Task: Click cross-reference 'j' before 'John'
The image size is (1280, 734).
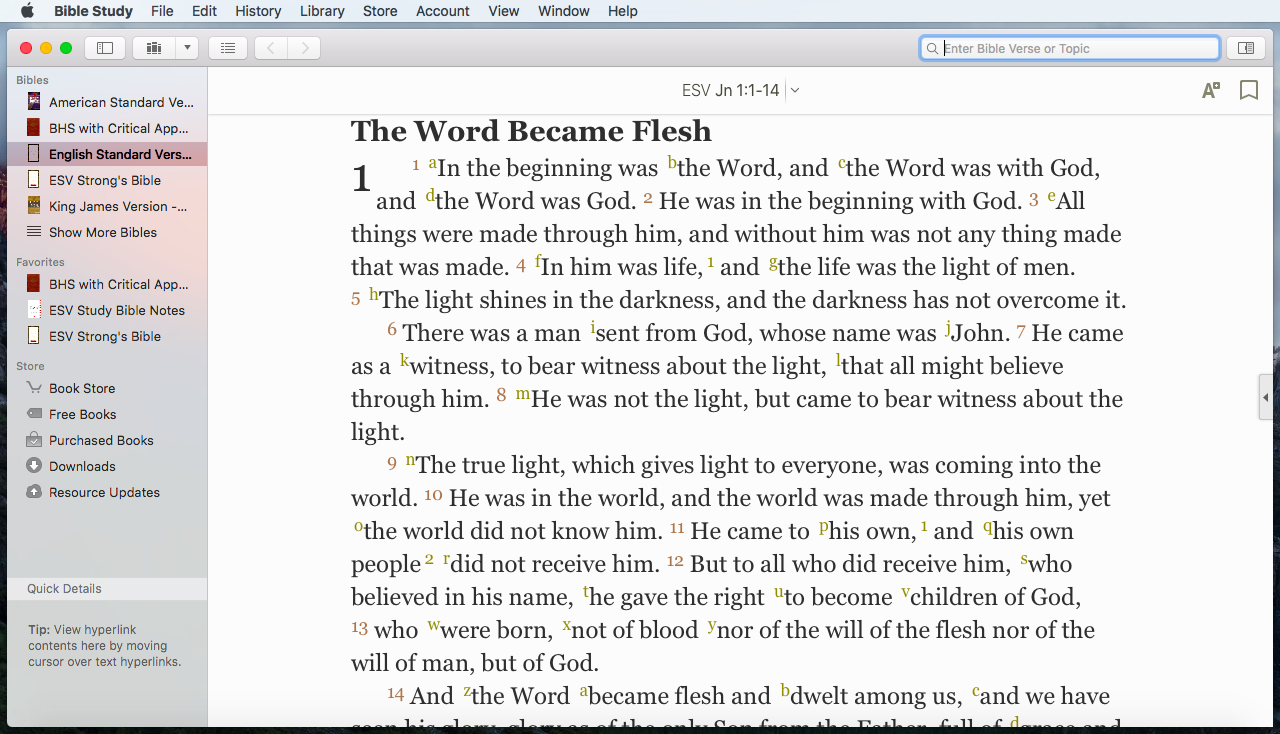Action: click(947, 329)
